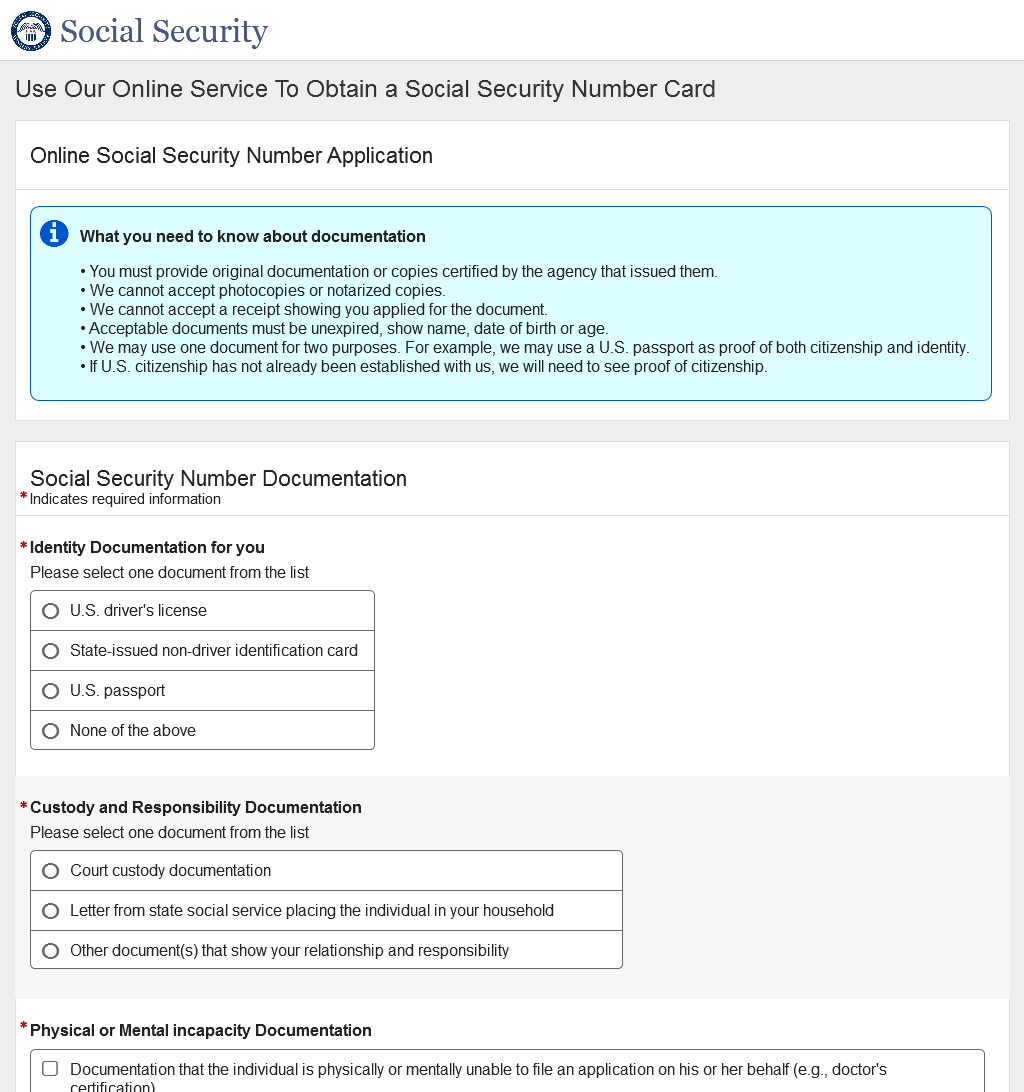The height and width of the screenshot is (1092, 1024).
Task: Open the Social Security header title link
Action: [164, 31]
